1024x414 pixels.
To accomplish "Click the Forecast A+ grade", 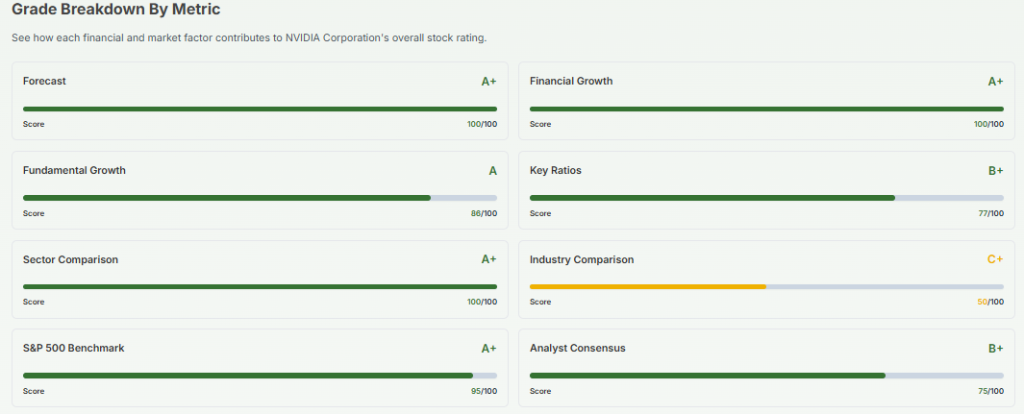I will [x=489, y=82].
